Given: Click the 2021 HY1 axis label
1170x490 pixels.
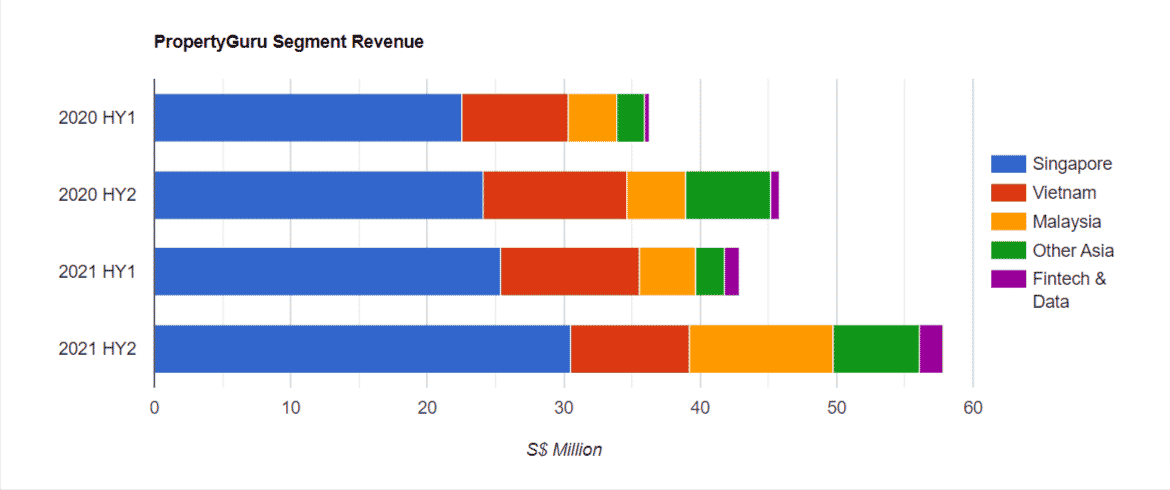Looking at the screenshot, I should [97, 271].
